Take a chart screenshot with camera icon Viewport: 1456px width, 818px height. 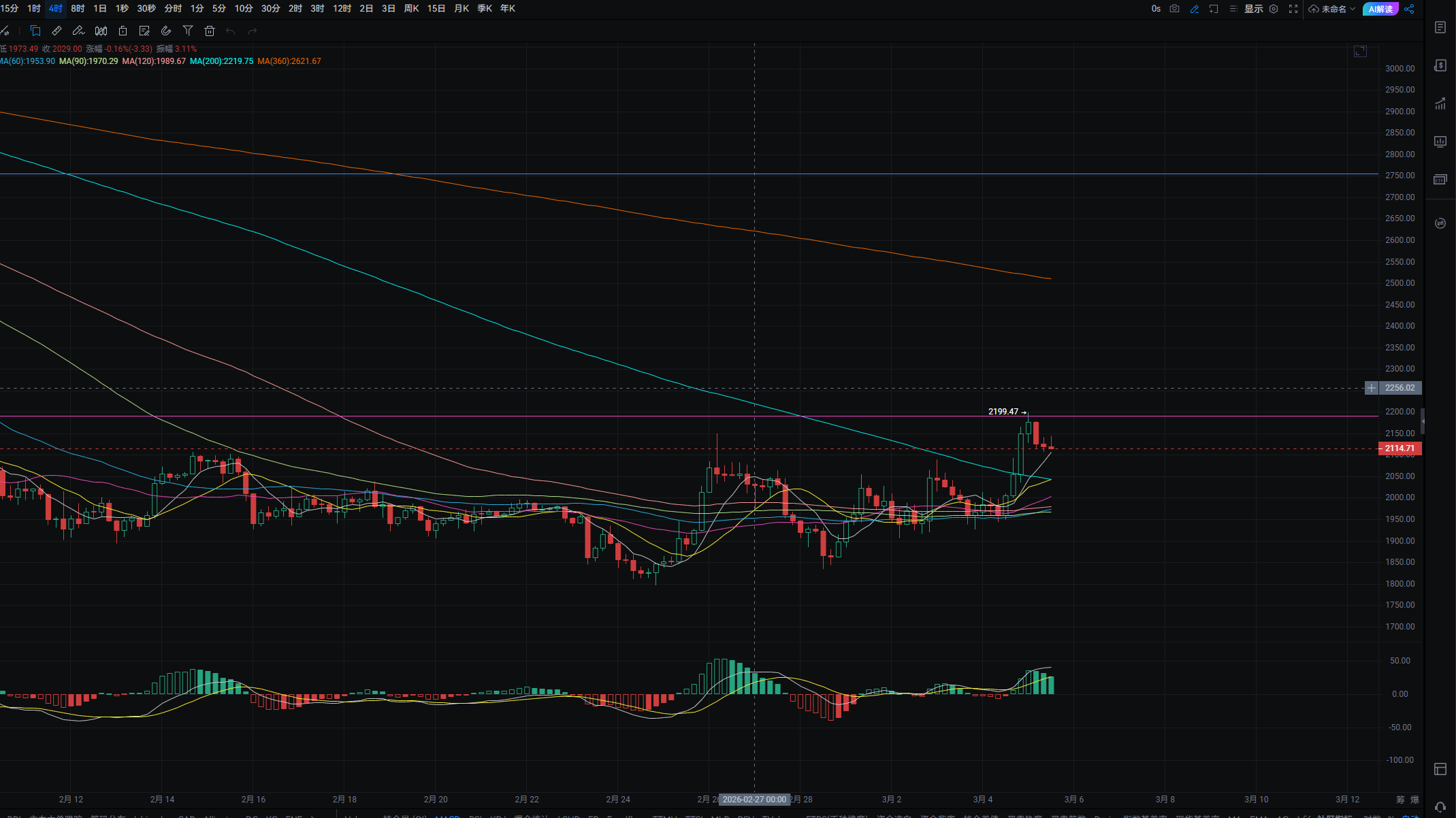[1174, 9]
